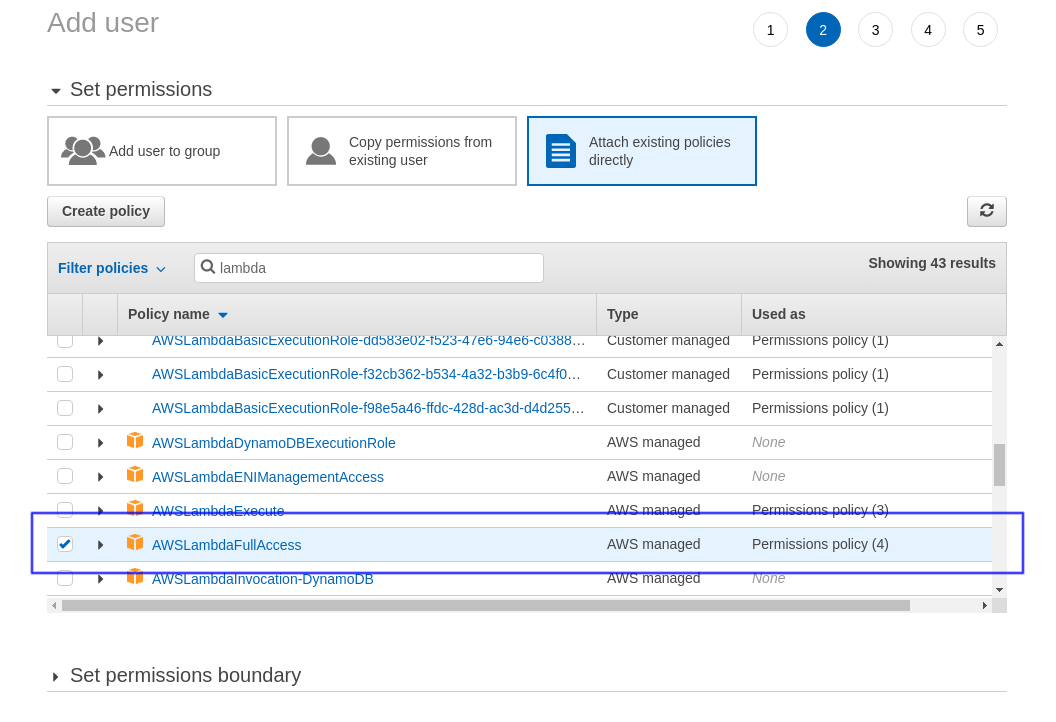Click the orange box icon beside AWSLambdaDynamoDBExecutionRole

pyautogui.click(x=135, y=440)
